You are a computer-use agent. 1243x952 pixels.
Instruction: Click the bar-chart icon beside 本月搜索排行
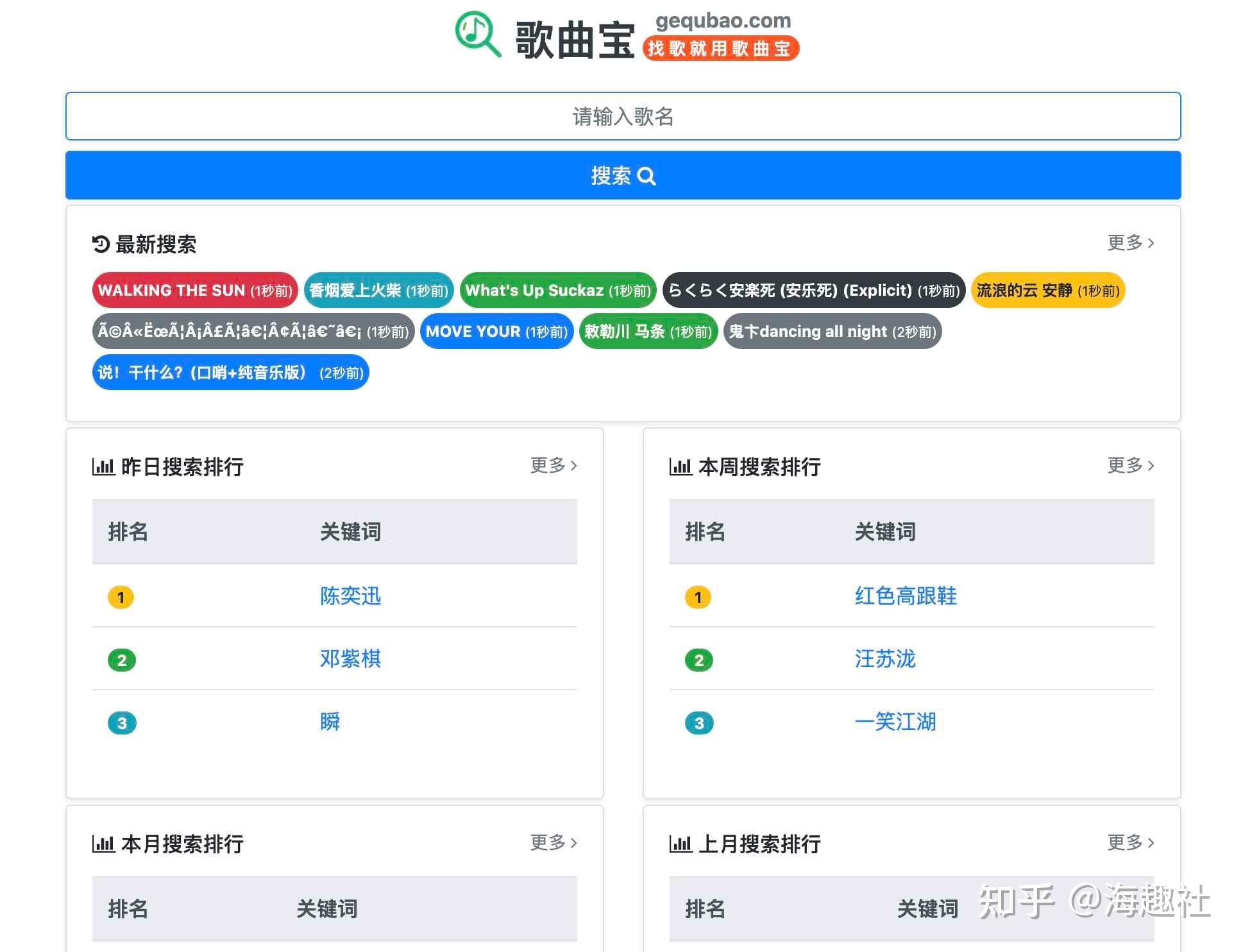pyautogui.click(x=103, y=844)
